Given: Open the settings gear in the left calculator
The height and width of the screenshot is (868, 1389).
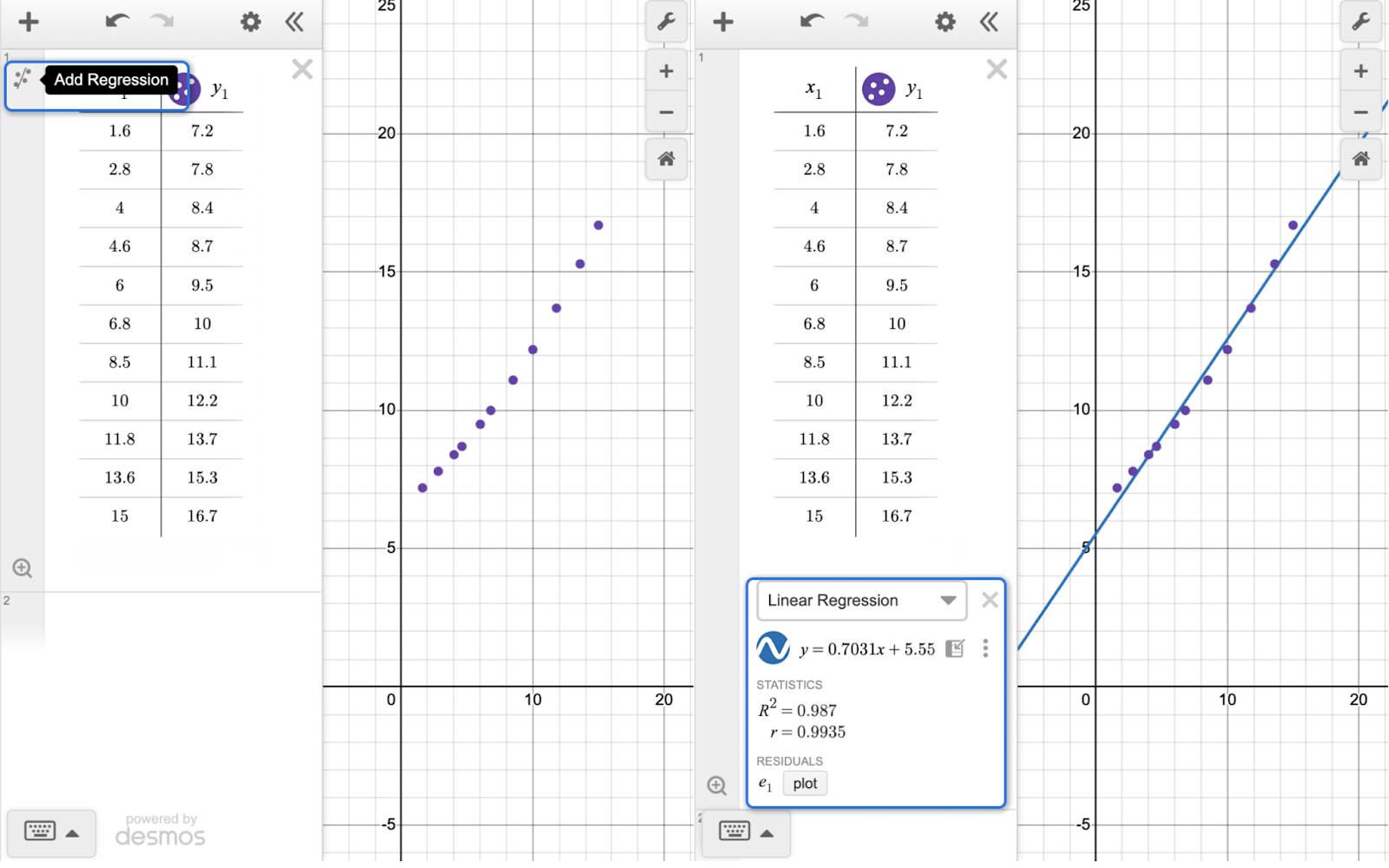Looking at the screenshot, I should [250, 22].
